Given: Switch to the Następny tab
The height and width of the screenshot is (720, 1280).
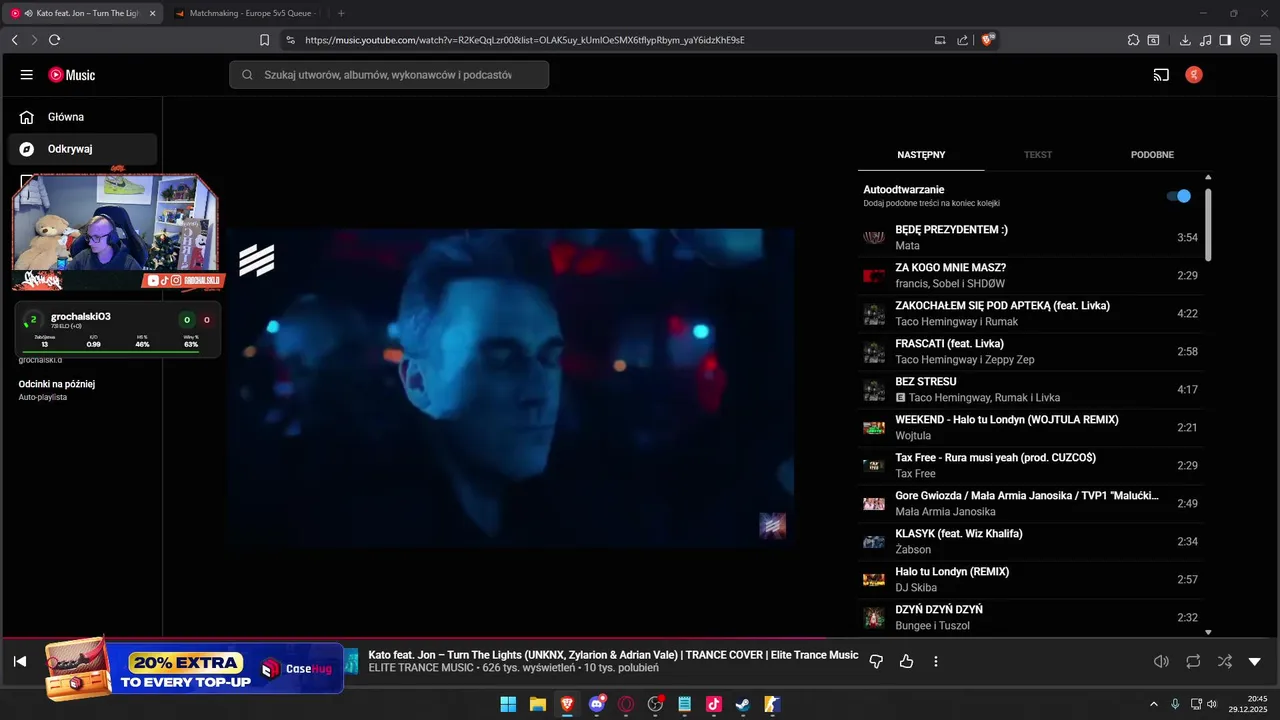Looking at the screenshot, I should (x=921, y=155).
